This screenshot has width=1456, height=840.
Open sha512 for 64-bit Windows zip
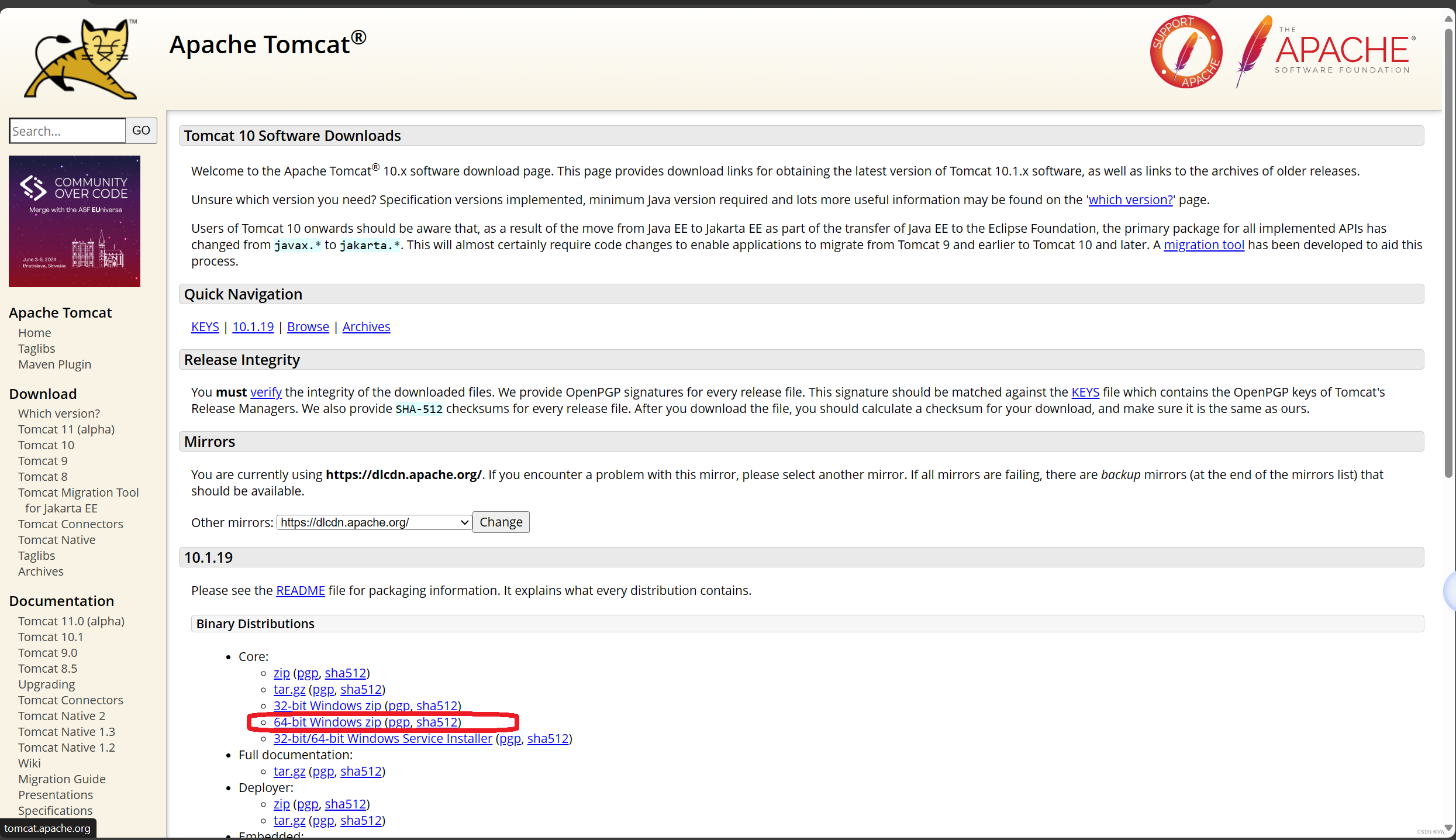coord(437,722)
